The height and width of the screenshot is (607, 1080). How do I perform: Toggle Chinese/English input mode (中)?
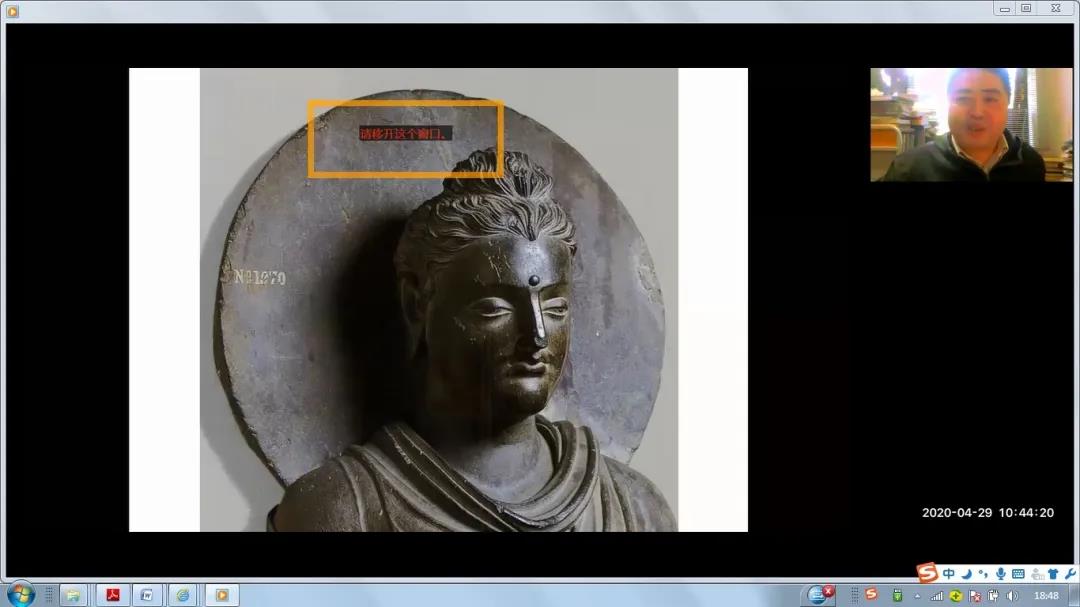tap(949, 574)
